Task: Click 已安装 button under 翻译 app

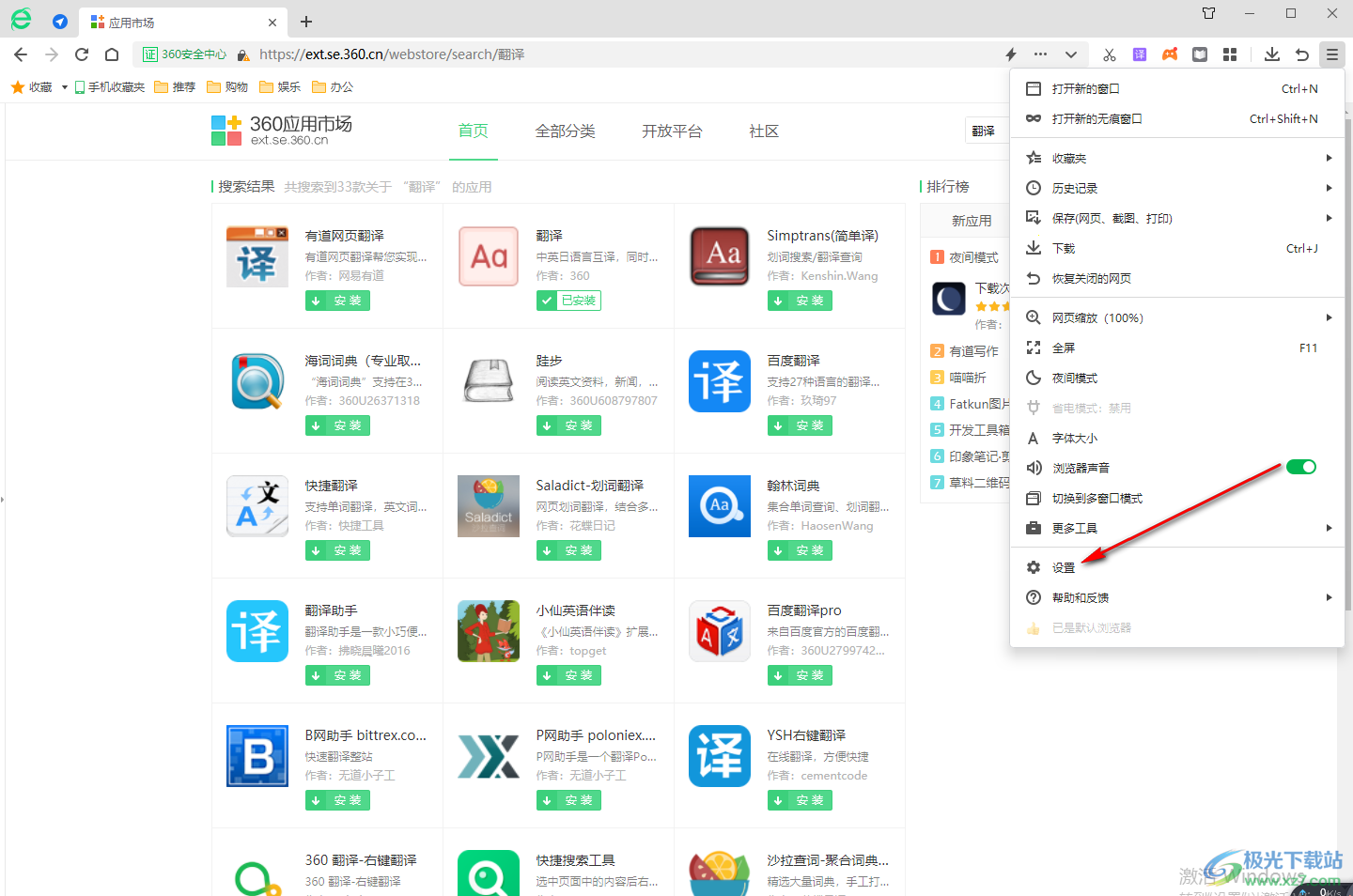Action: pos(568,301)
